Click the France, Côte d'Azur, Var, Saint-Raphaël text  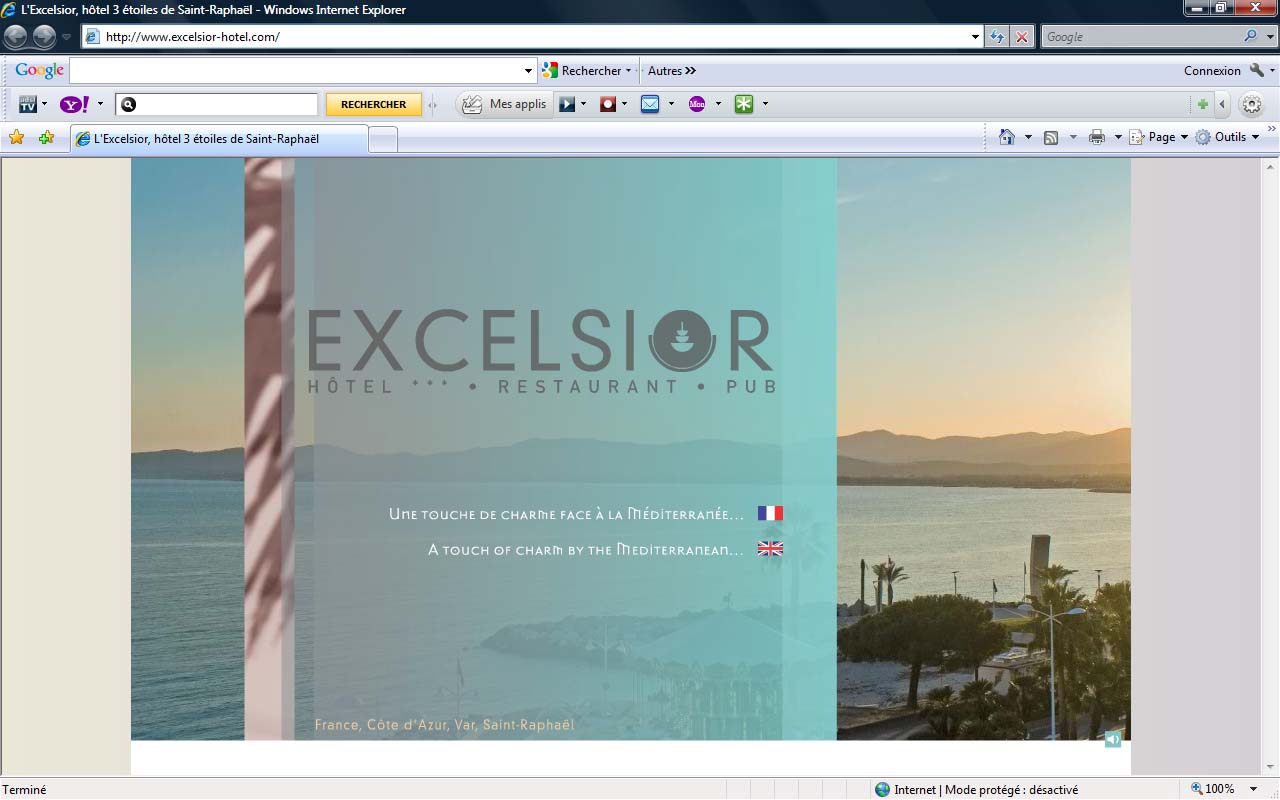coord(444,725)
